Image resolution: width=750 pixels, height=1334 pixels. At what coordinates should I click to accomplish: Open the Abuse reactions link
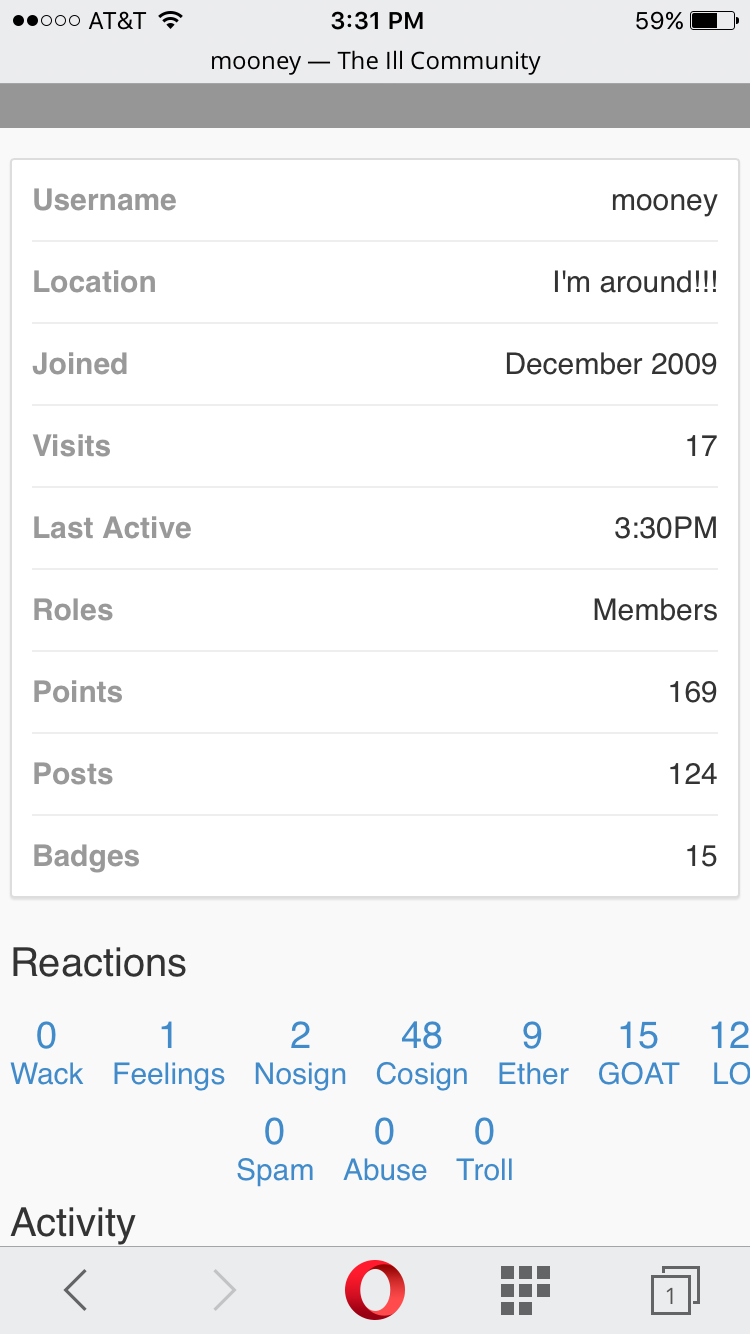pyautogui.click(x=385, y=1150)
